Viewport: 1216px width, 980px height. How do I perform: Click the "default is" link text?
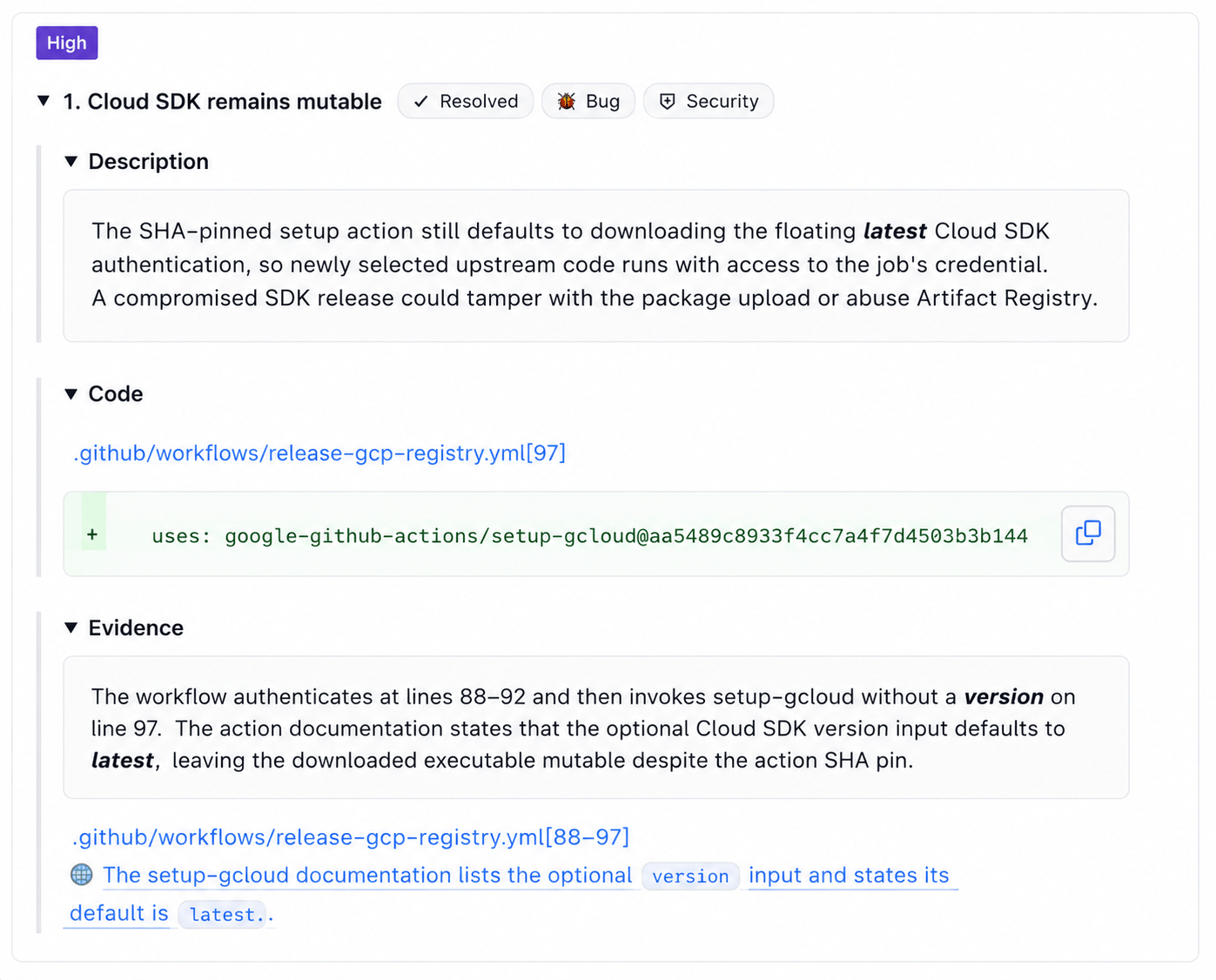pos(119,914)
